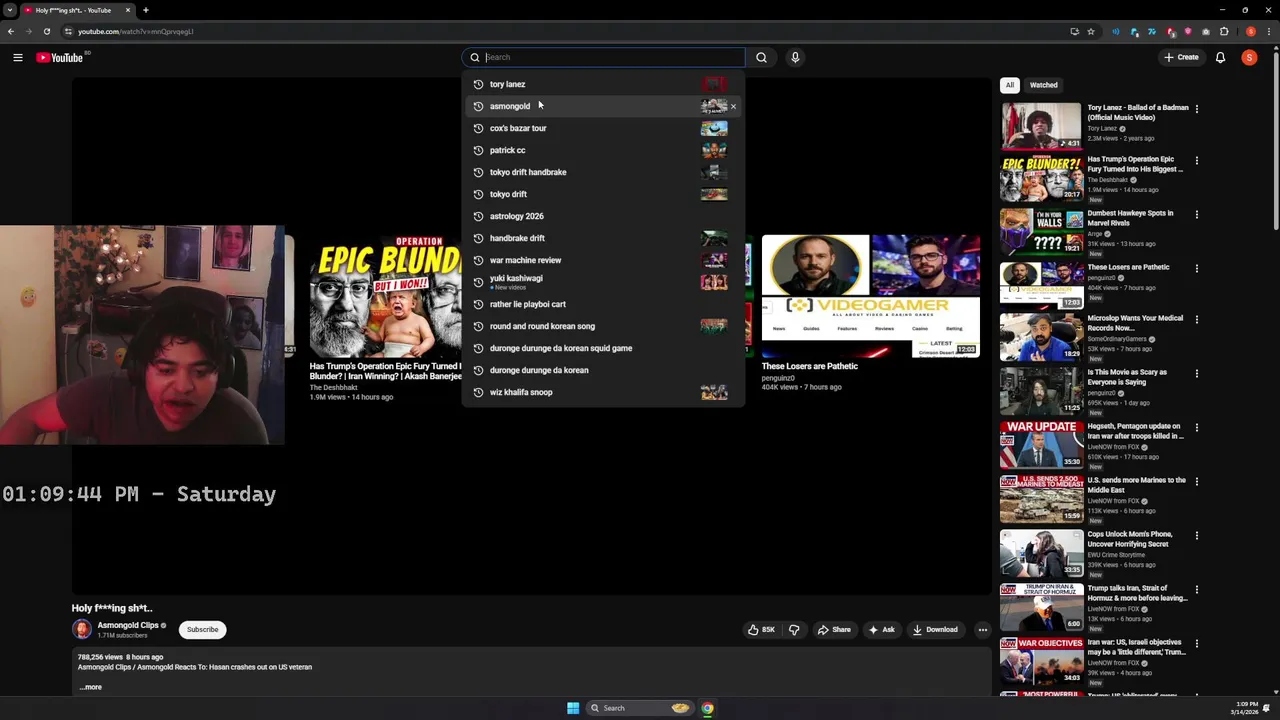Image resolution: width=1280 pixels, height=720 pixels.
Task: Like the video with 85K likes
Action: tap(762, 630)
